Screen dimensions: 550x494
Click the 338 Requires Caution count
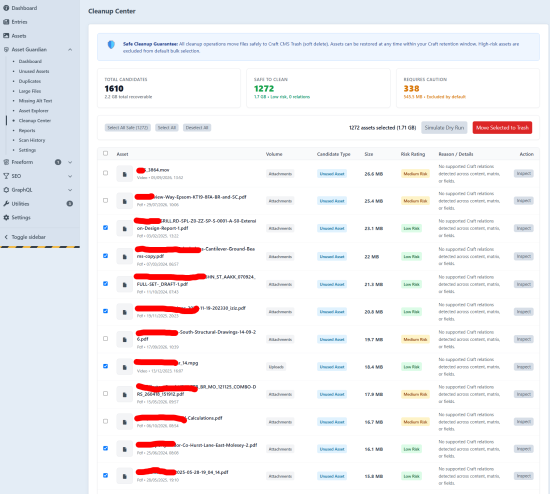click(x=411, y=89)
